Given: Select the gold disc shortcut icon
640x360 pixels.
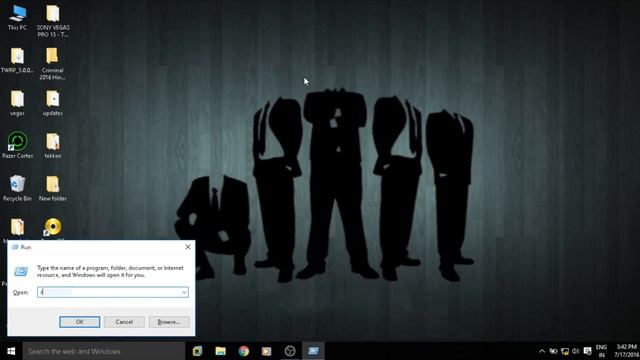Looking at the screenshot, I should coord(53,227).
